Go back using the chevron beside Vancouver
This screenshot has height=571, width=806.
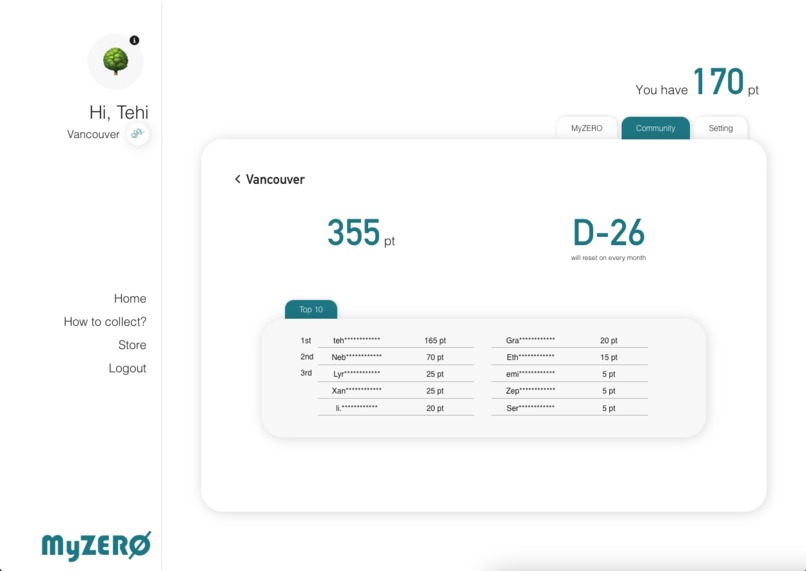coord(237,179)
